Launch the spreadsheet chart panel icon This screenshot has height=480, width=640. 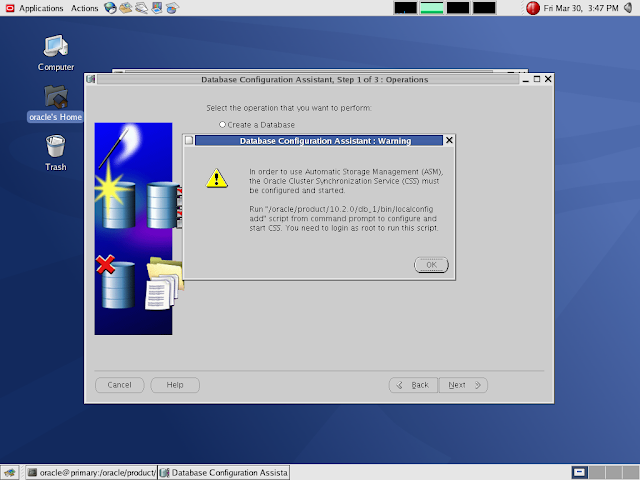click(172, 8)
